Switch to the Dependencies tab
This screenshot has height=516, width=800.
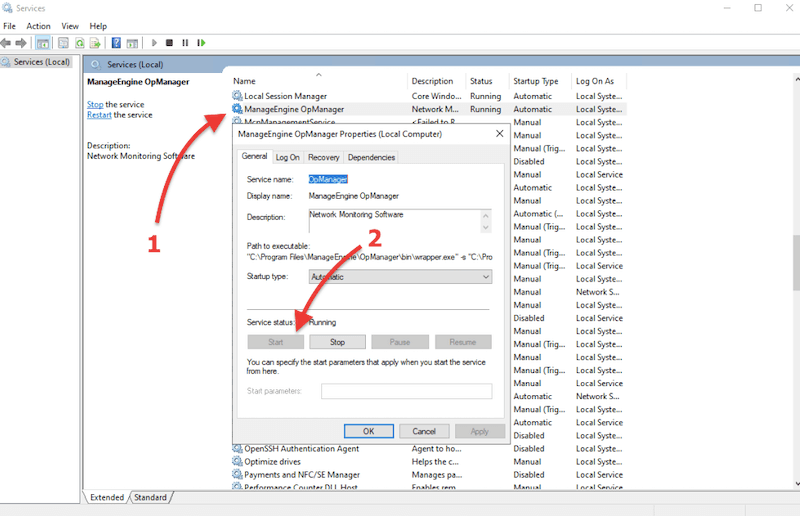click(371, 157)
